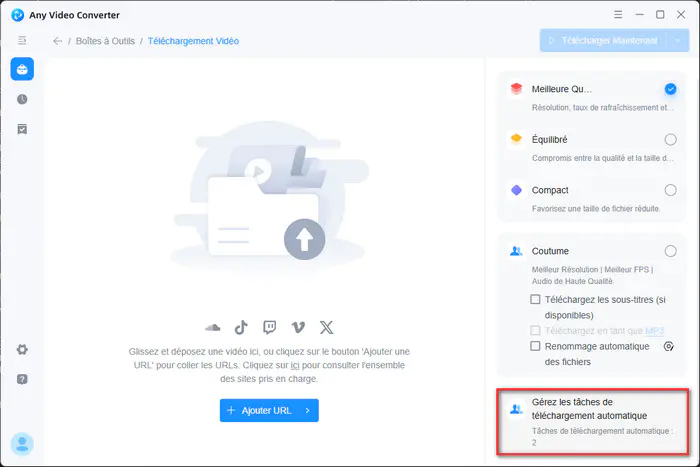
Task: Go back with the arrow icon
Action: coord(58,41)
